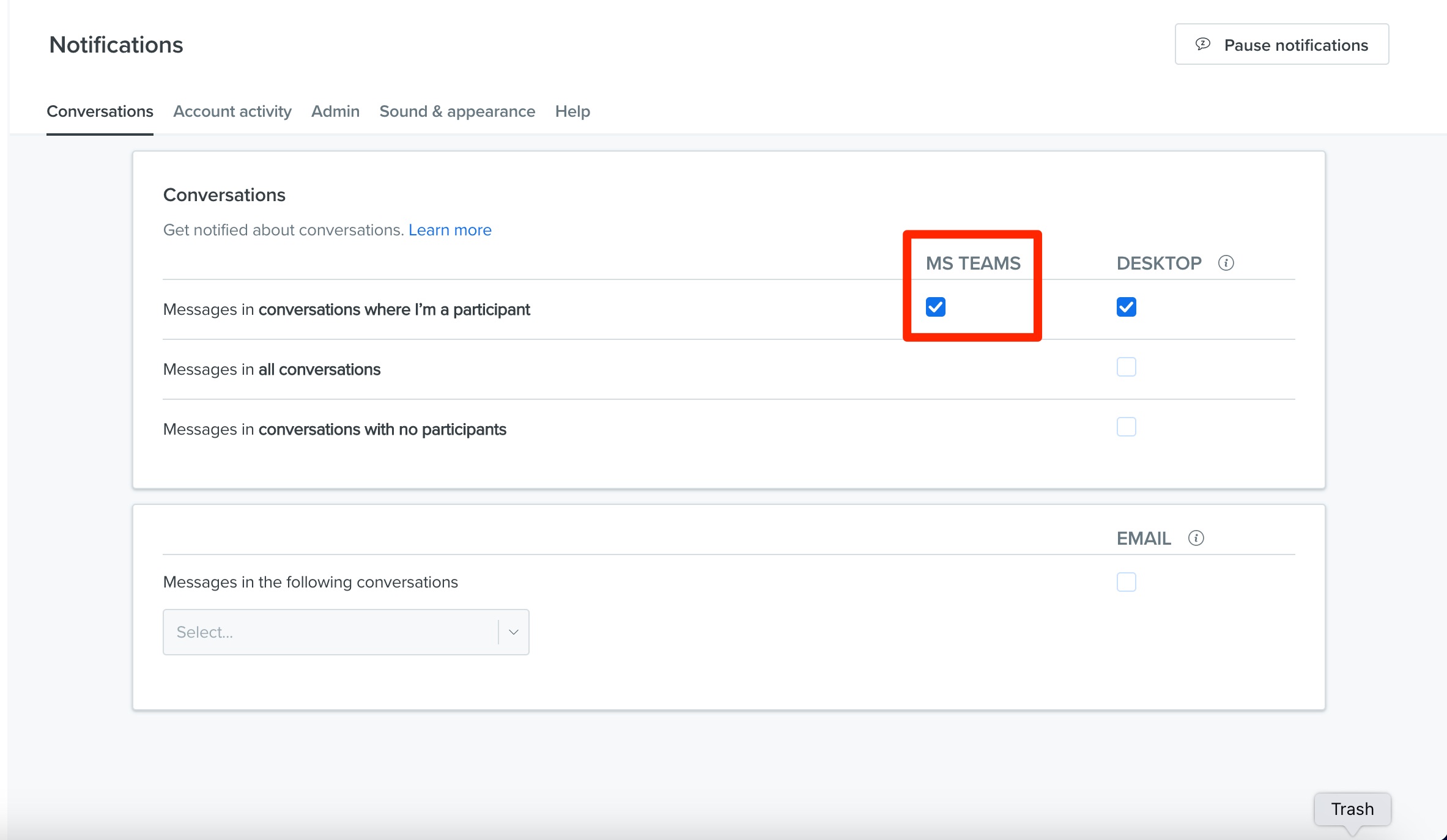The width and height of the screenshot is (1447, 840).
Task: Click the EMAIL column header
Action: coord(1144,538)
